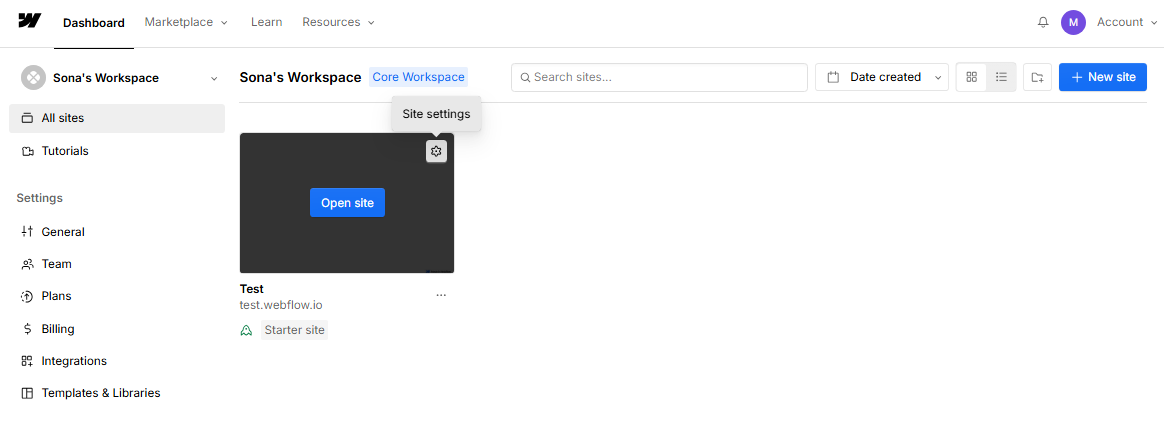Screen dimensions: 1164x422
Task: Select All sites in the sidebar
Action: point(117,118)
